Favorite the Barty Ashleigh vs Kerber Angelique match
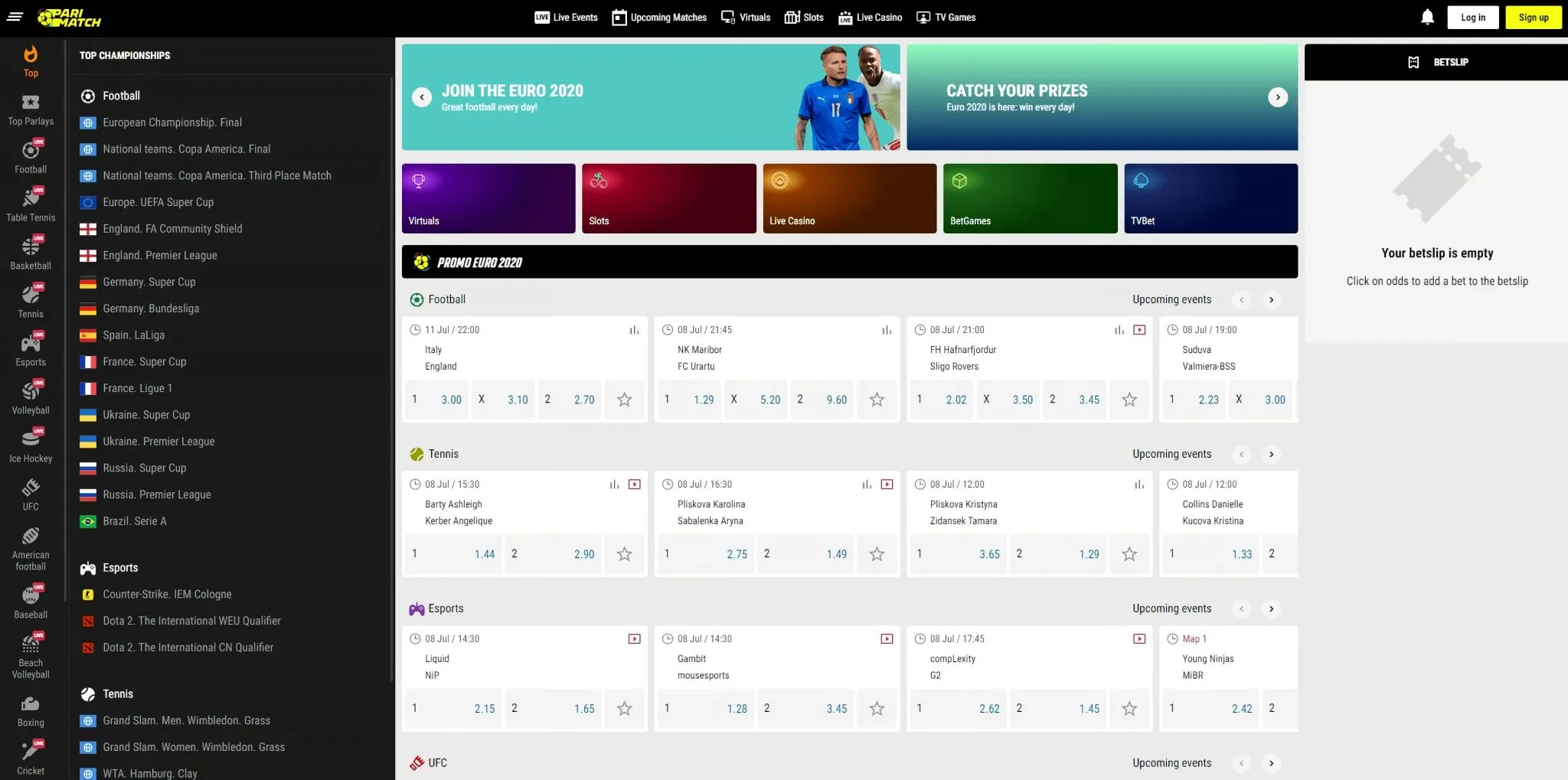Viewport: 1568px width, 780px height. pos(625,553)
